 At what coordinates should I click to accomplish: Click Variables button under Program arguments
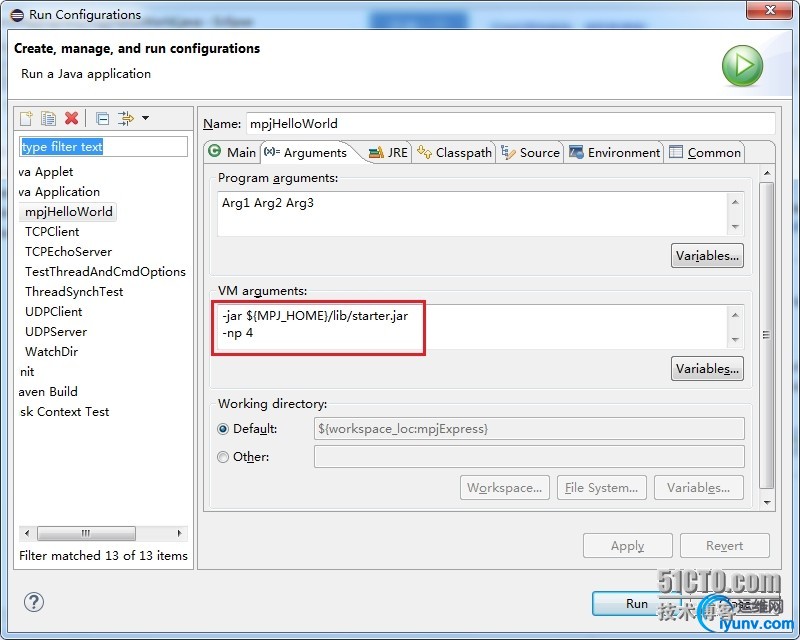coord(707,256)
